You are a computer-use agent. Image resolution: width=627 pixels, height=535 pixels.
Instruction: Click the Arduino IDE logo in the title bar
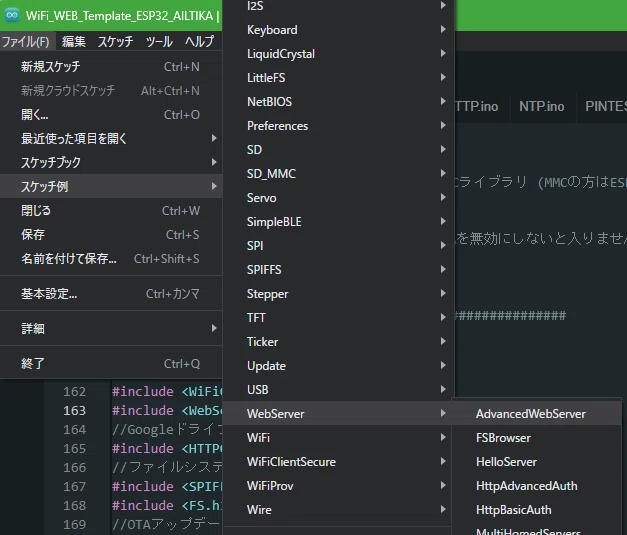click(x=12, y=15)
